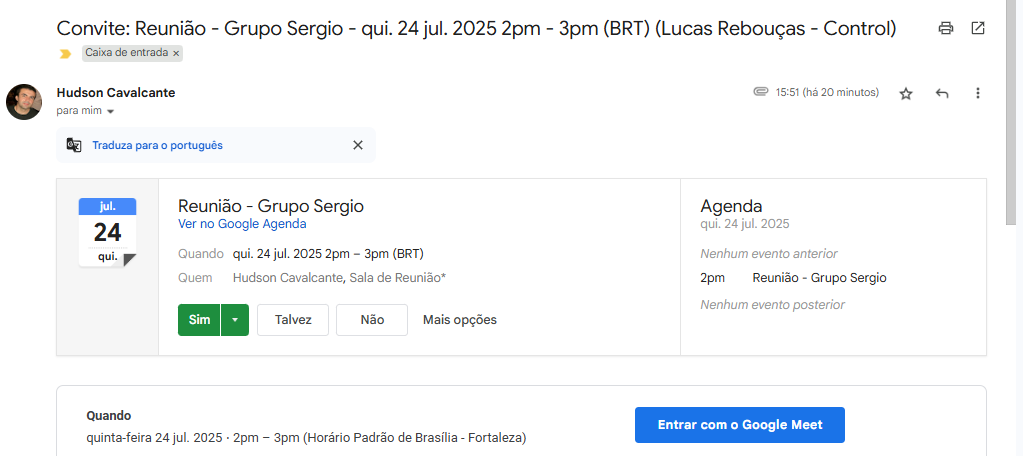Respond Talvez to the meeting
The height and width of the screenshot is (456, 1023).
pyautogui.click(x=293, y=320)
